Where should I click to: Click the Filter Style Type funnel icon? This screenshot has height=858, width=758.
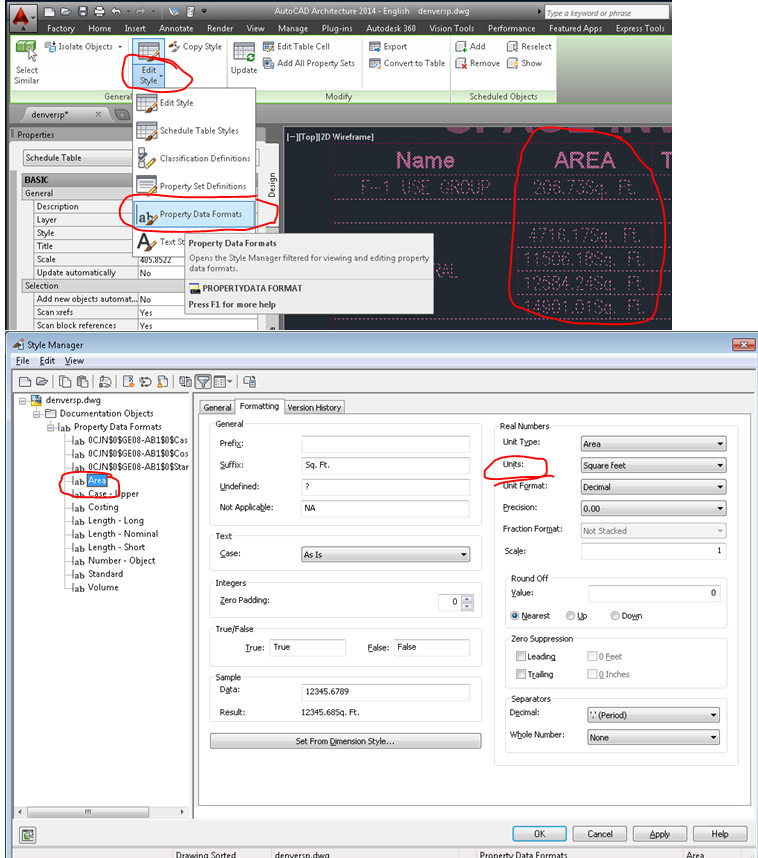[204, 381]
